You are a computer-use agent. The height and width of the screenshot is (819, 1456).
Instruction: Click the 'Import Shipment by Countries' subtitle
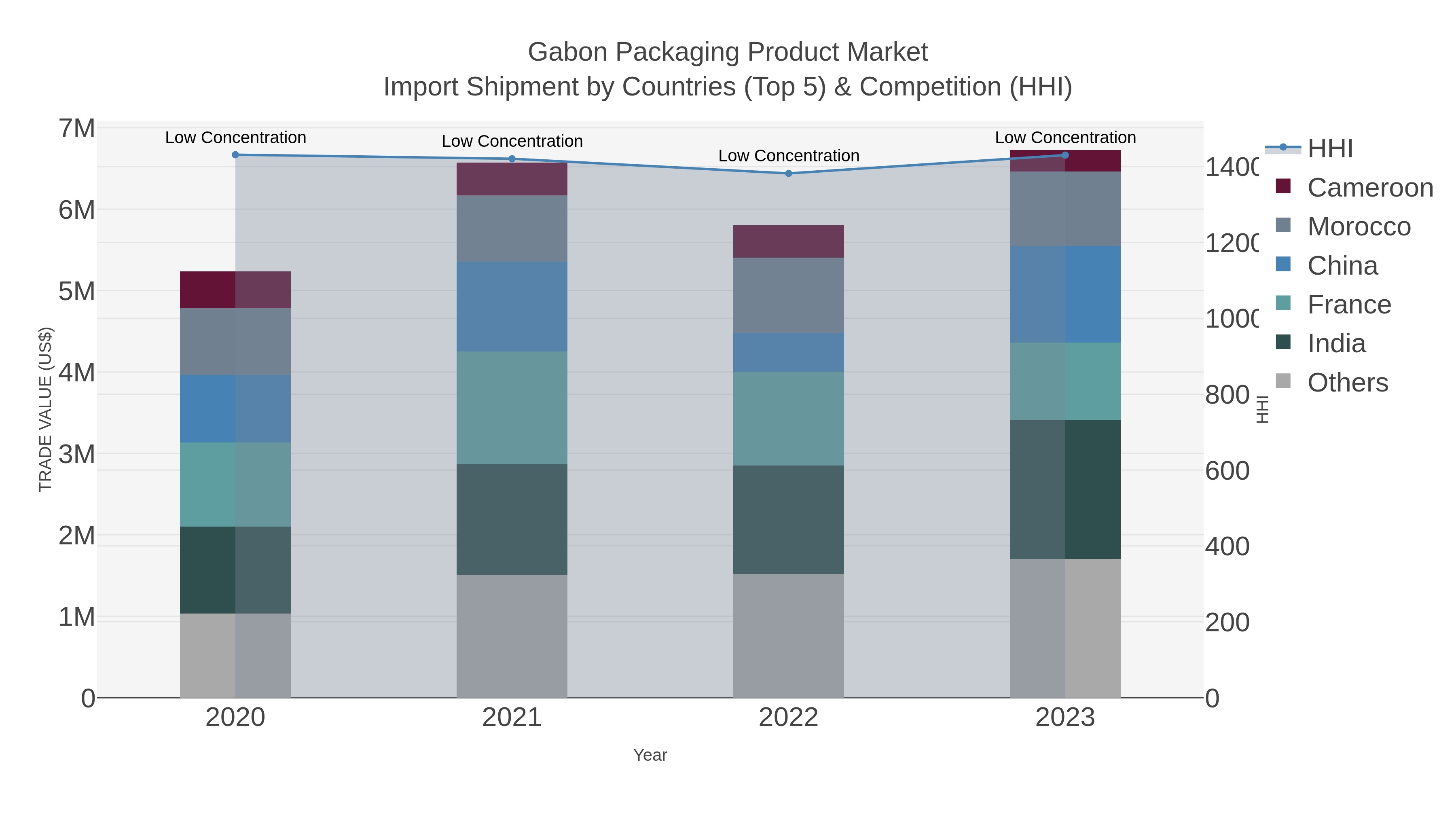pyautogui.click(x=728, y=87)
